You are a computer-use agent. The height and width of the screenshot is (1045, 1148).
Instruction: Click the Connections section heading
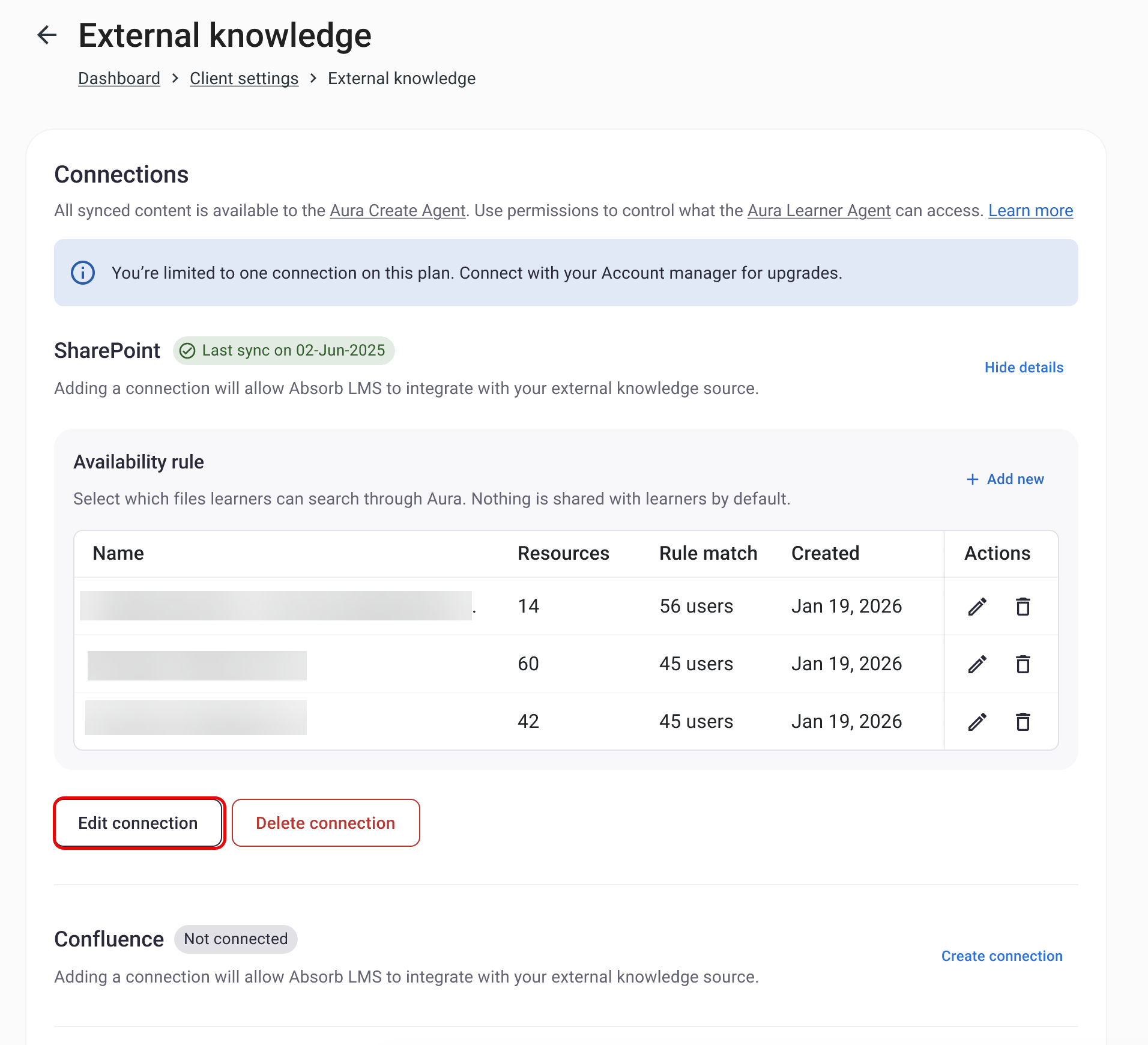tap(121, 175)
